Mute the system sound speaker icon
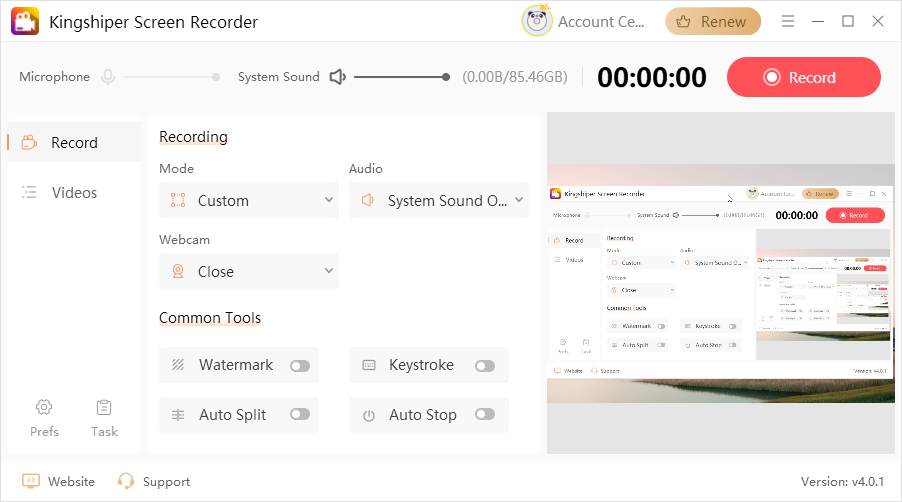Screen dimensions: 902x502 click(338, 77)
